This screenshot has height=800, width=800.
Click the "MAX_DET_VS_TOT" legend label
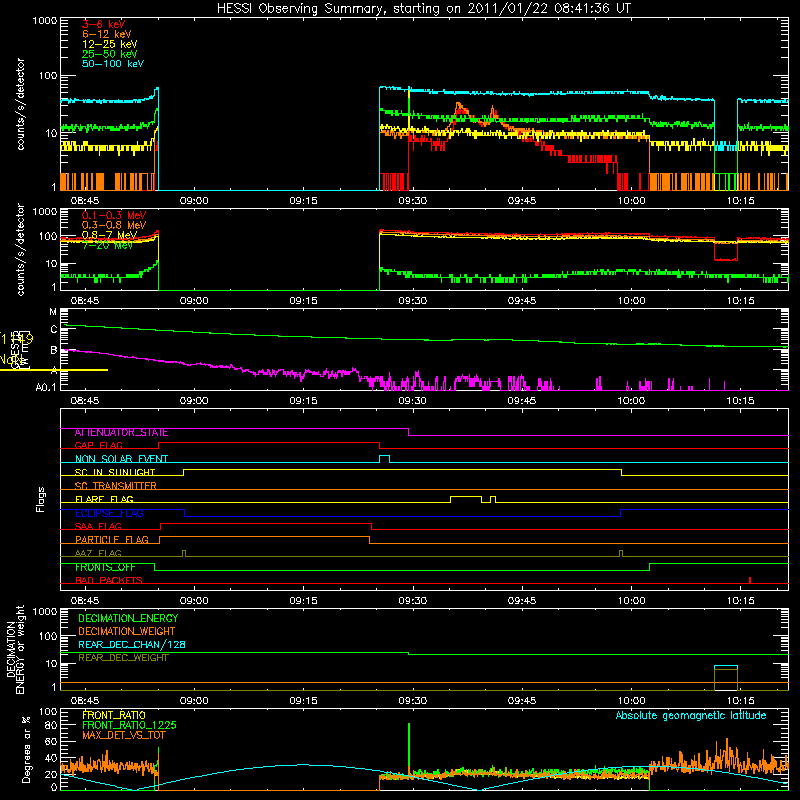pos(123,735)
